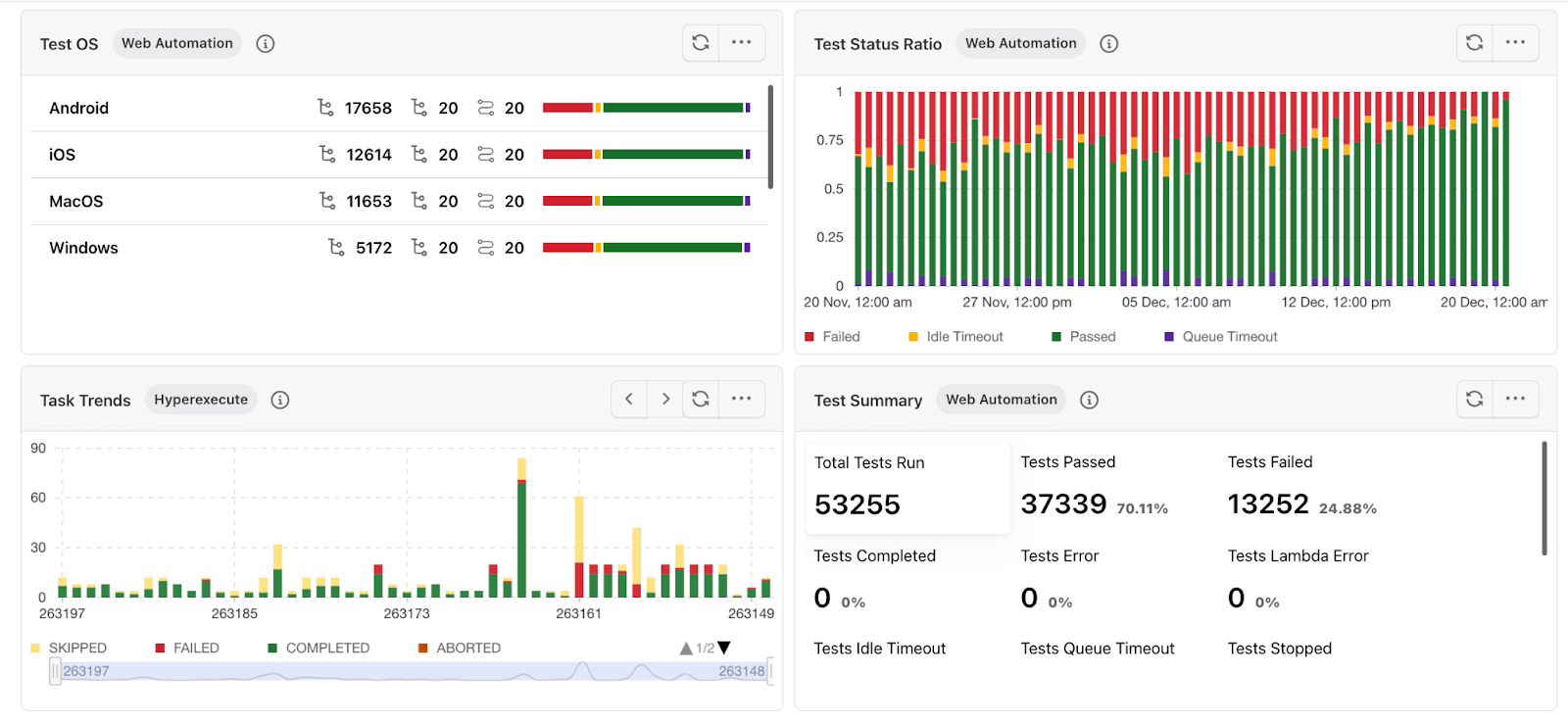Click the left handle of range slider
This screenshot has height=720, width=1568.
(x=55, y=672)
